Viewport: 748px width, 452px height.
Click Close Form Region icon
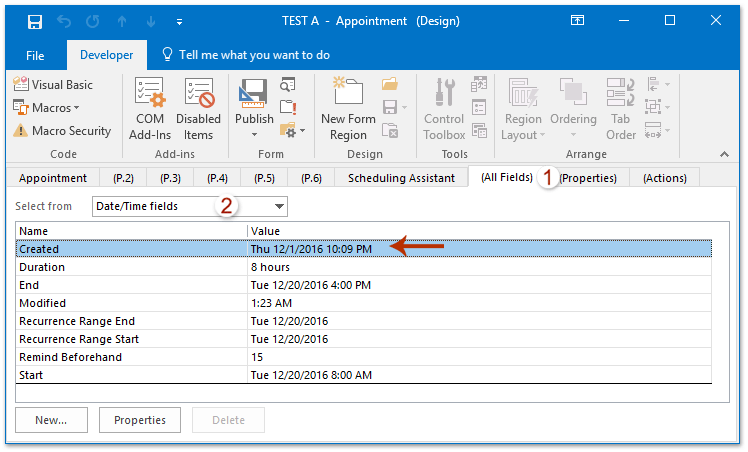tap(390, 130)
